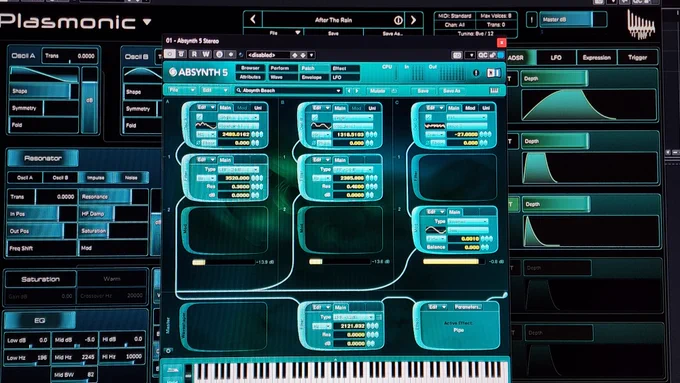Toggle the plugin bypass power button
Screen dimensions: 680x383
point(170,54)
